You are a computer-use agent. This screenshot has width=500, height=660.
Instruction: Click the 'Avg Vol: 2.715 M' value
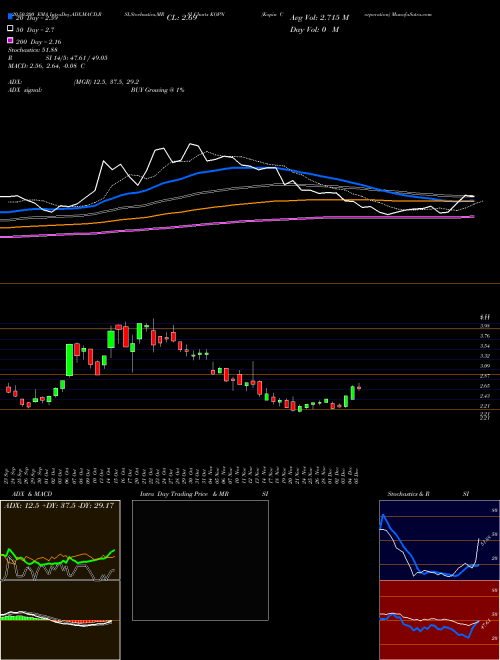[319, 18]
